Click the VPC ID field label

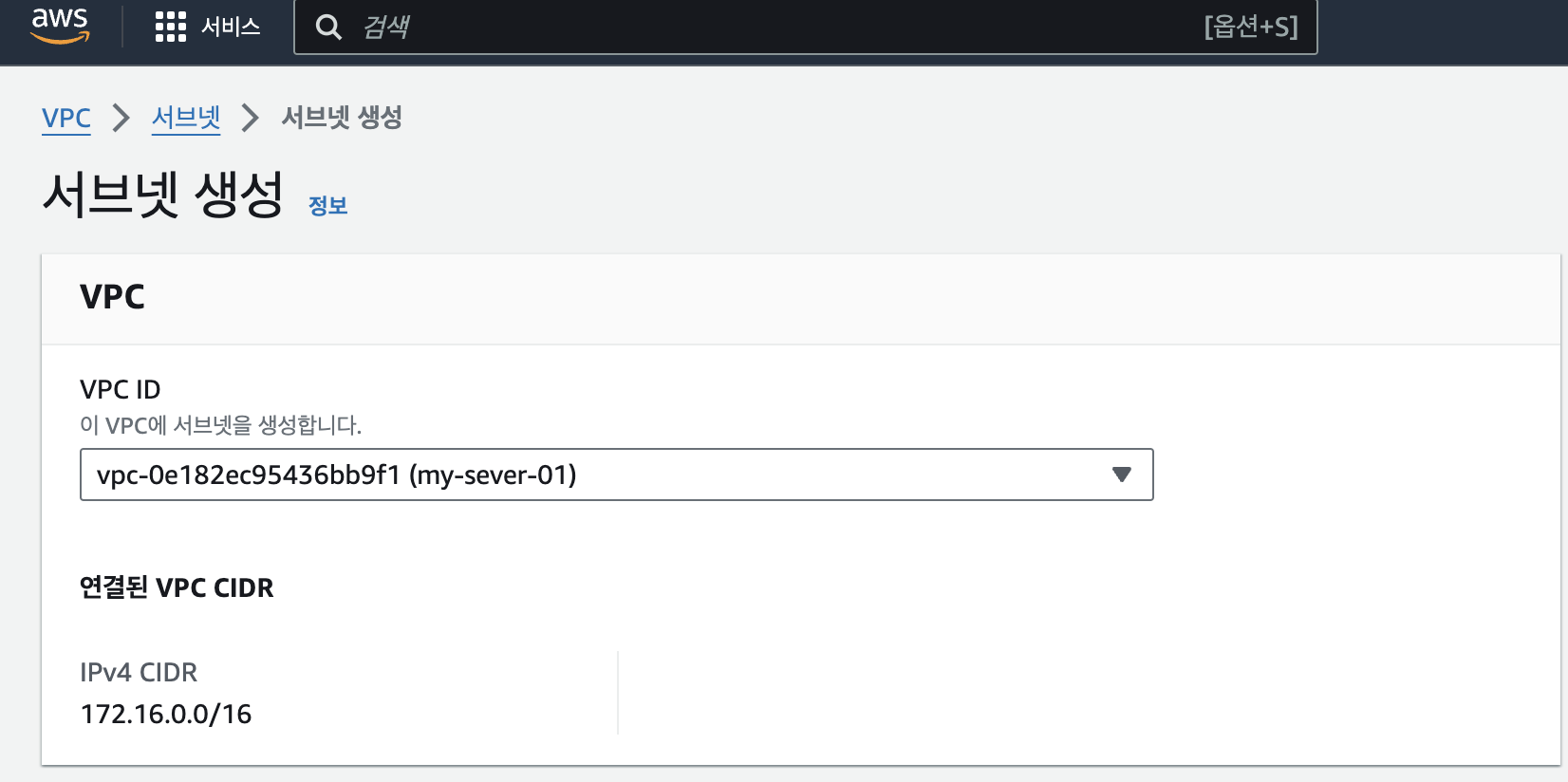(121, 389)
